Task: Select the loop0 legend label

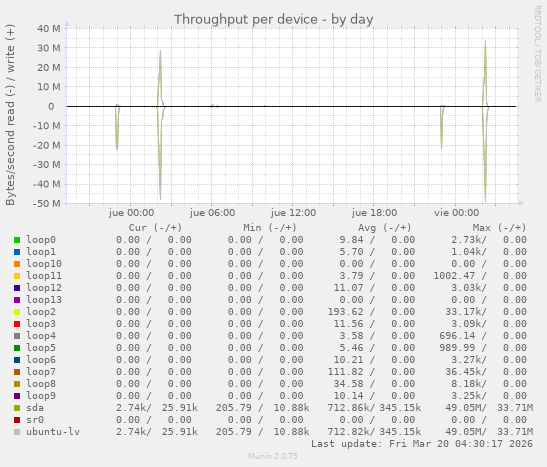Action: coord(41,240)
